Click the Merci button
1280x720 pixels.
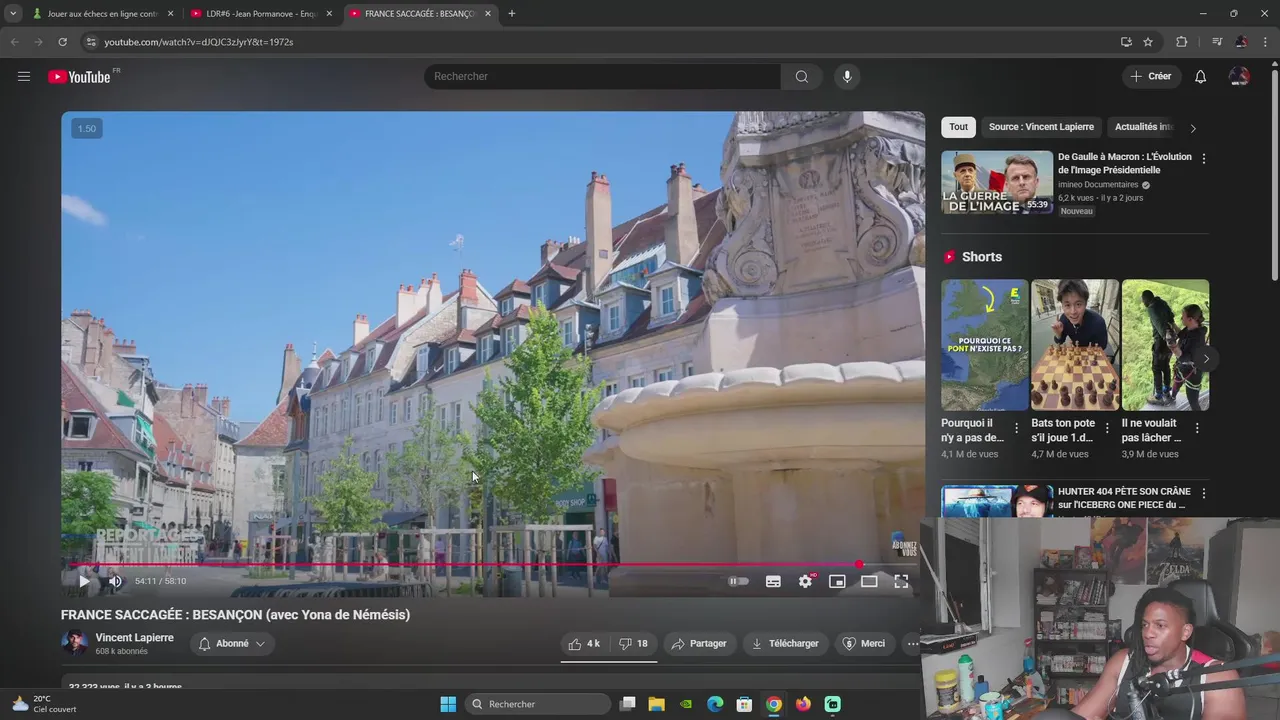coord(864,643)
